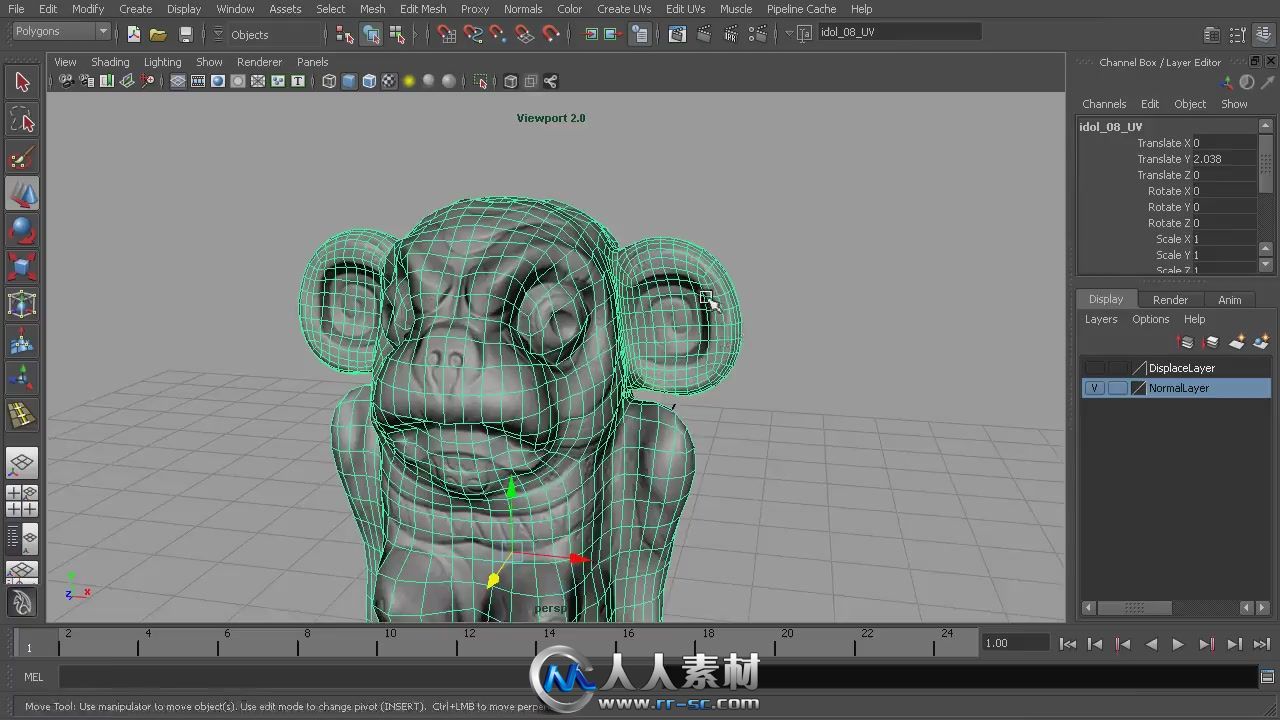
Task: Click the Show Manipulator tool
Action: tap(22, 377)
